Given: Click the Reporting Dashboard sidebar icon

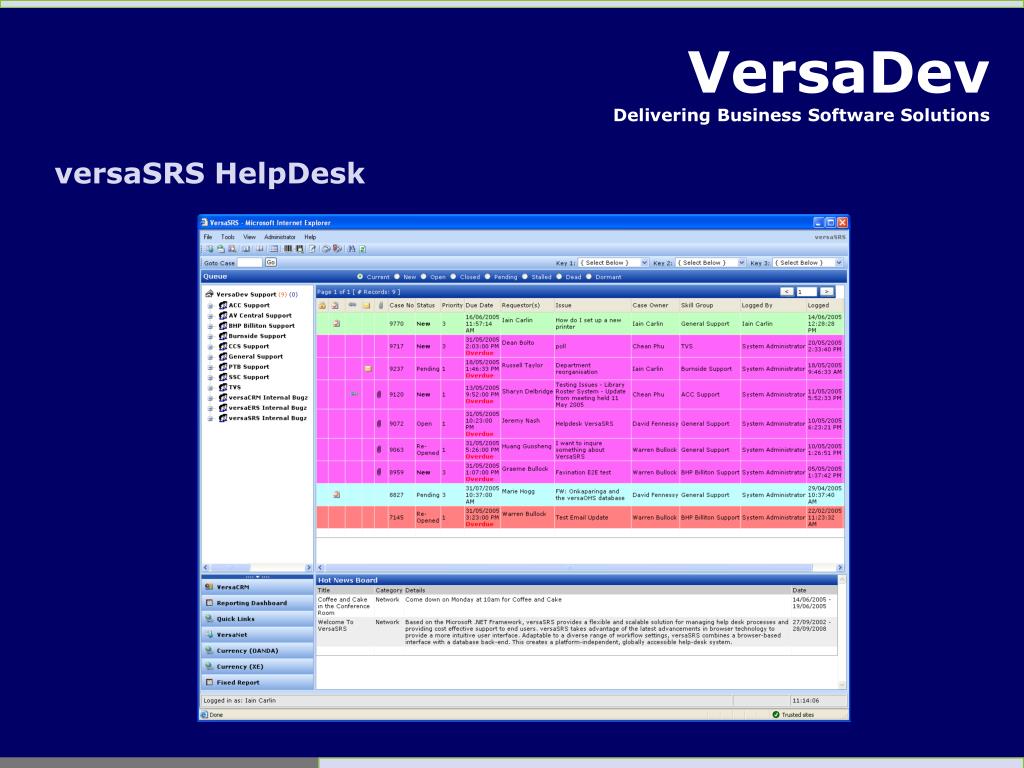Looking at the screenshot, I should (x=209, y=603).
